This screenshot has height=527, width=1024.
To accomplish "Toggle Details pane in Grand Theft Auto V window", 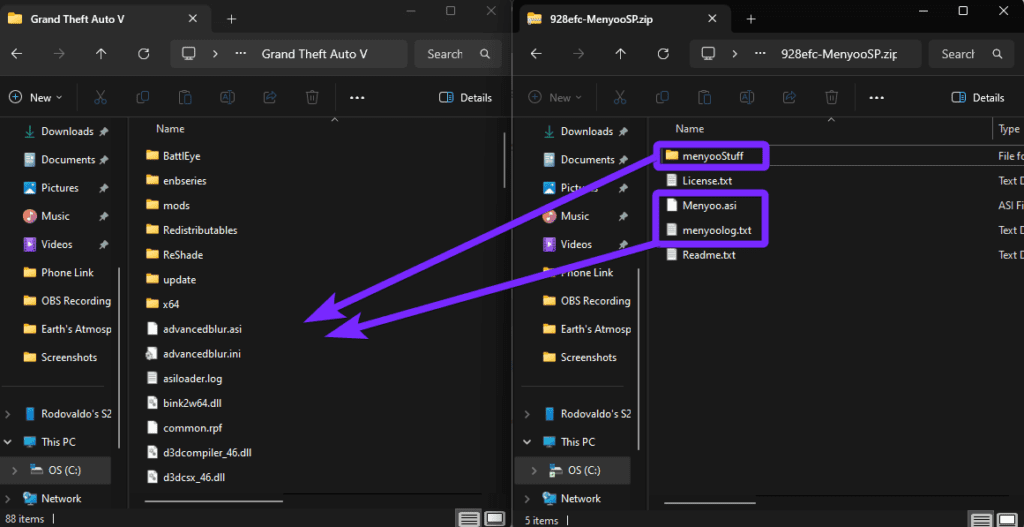I will click(466, 97).
